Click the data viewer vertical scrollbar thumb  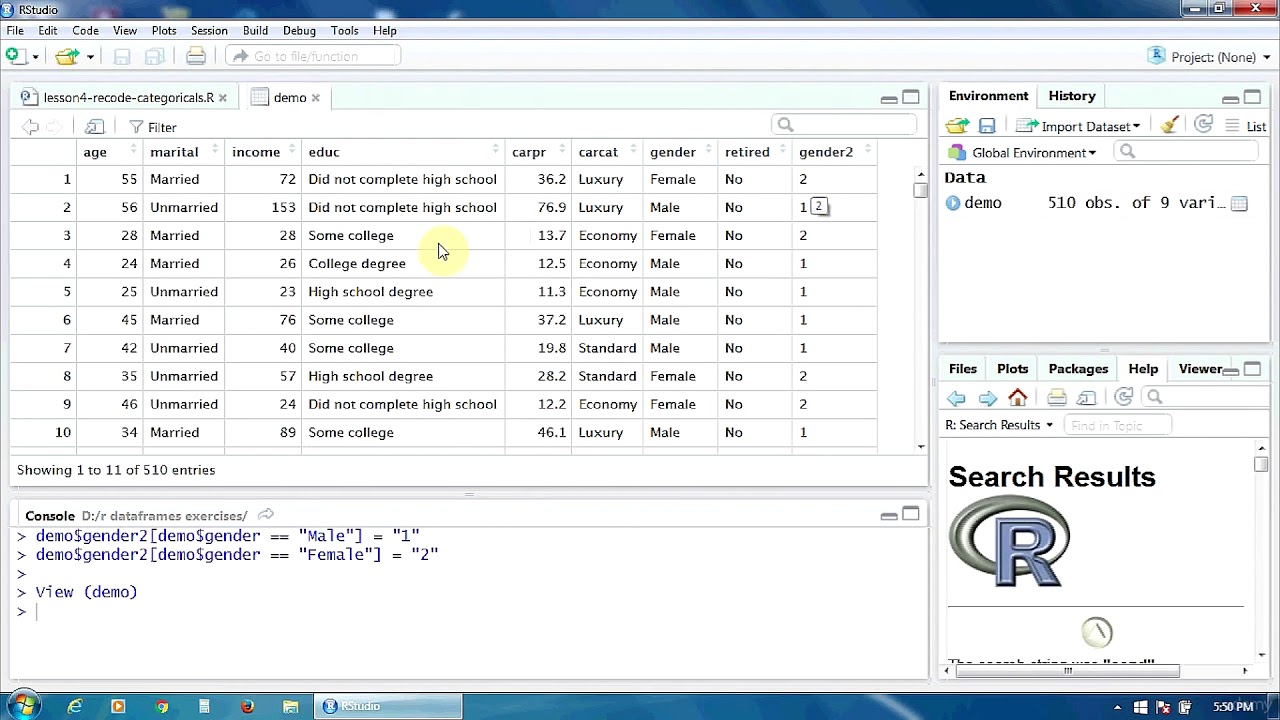coord(920,190)
